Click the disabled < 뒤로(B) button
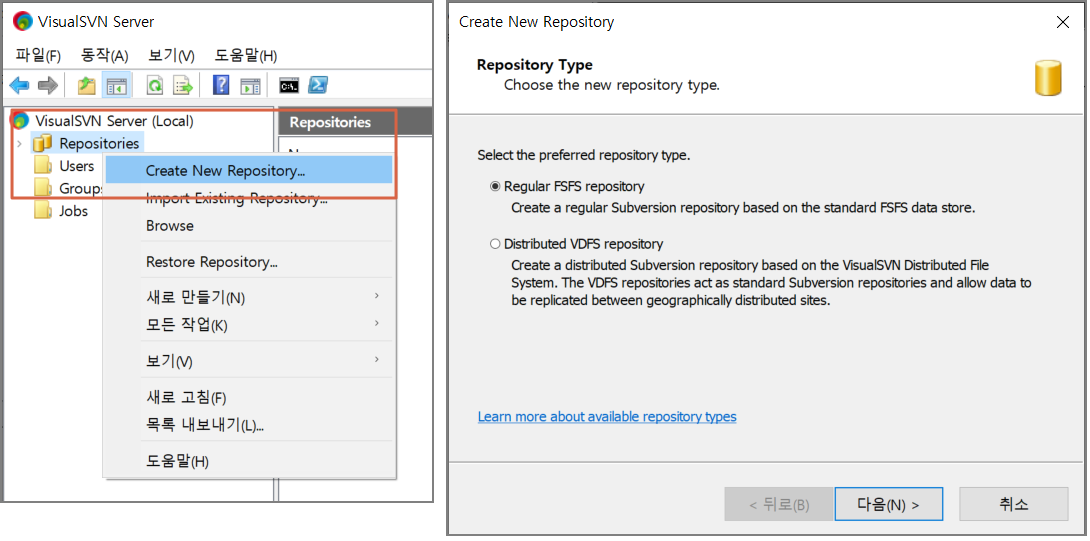The image size is (1090, 541). tap(779, 505)
